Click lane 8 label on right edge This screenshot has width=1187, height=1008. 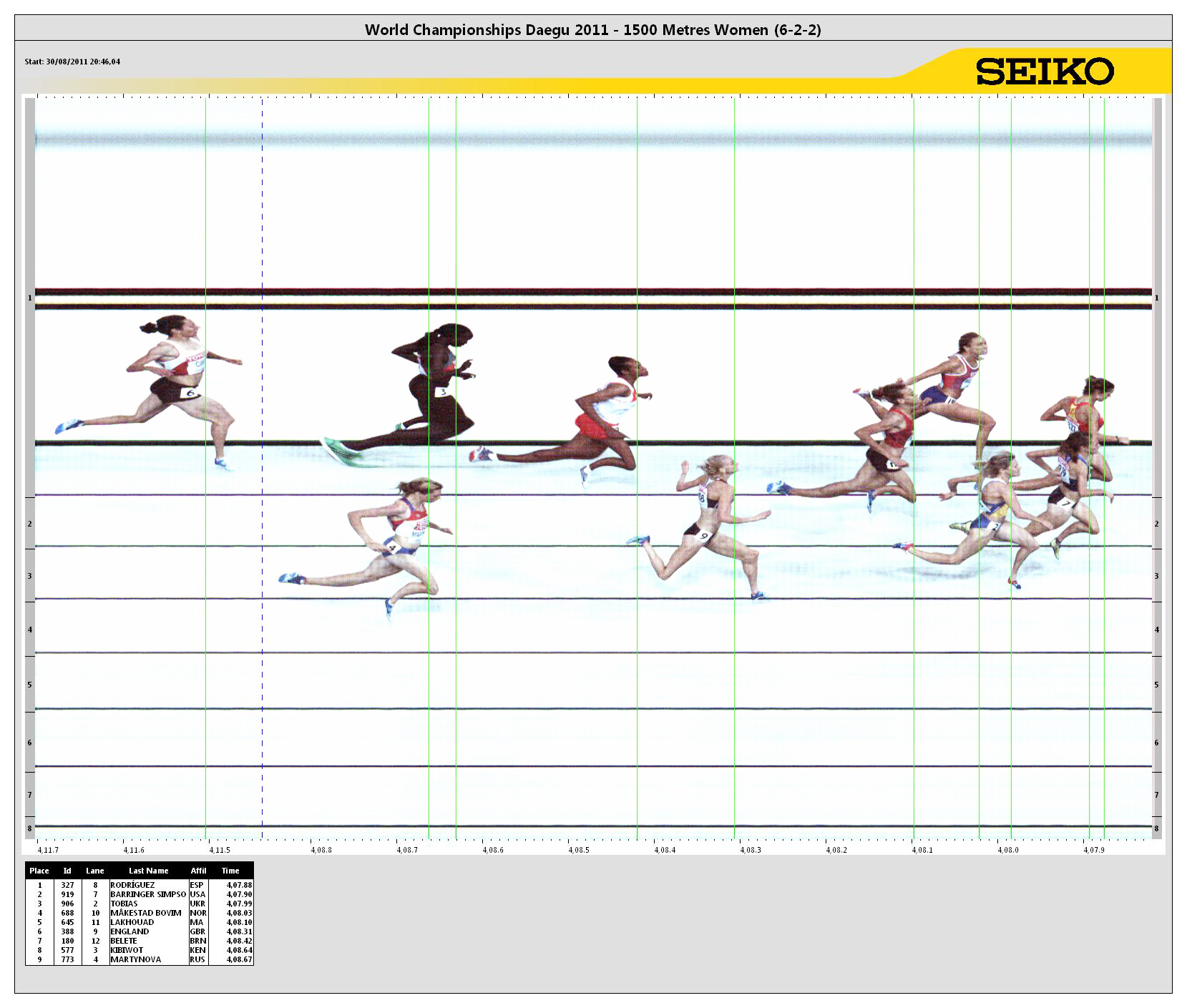tap(1156, 828)
